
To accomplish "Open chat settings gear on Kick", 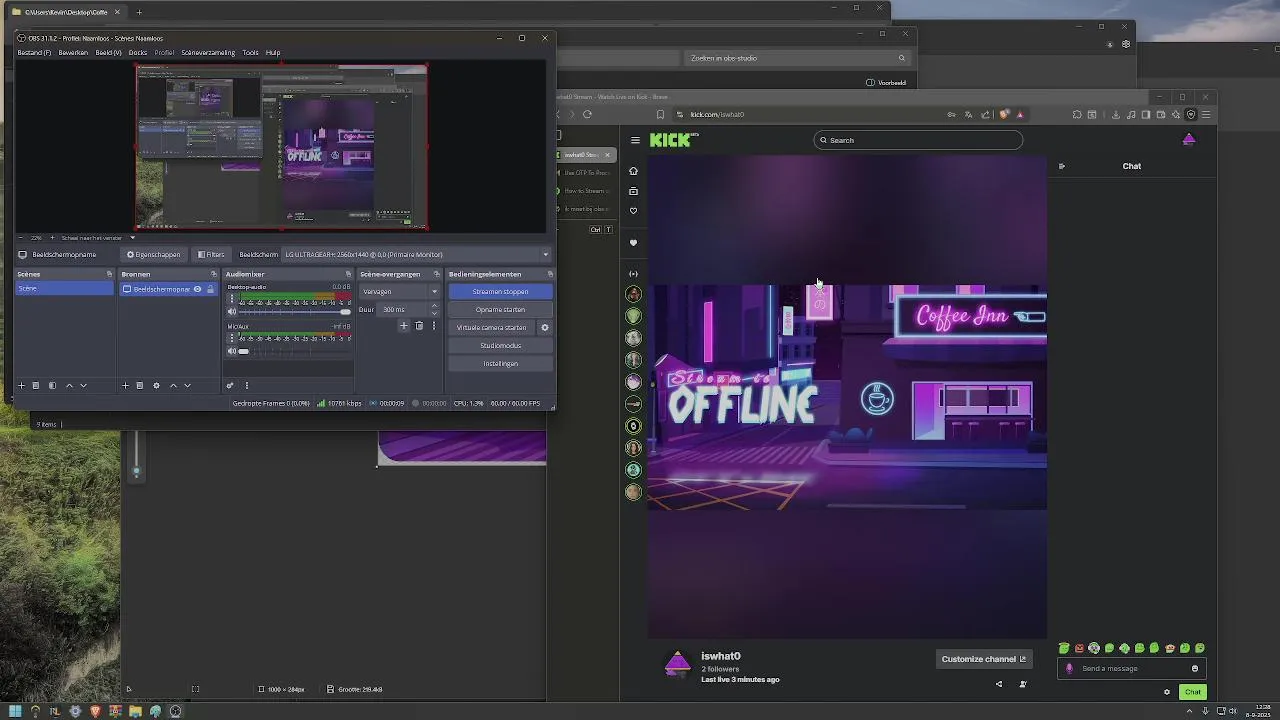I will (x=1166, y=692).
